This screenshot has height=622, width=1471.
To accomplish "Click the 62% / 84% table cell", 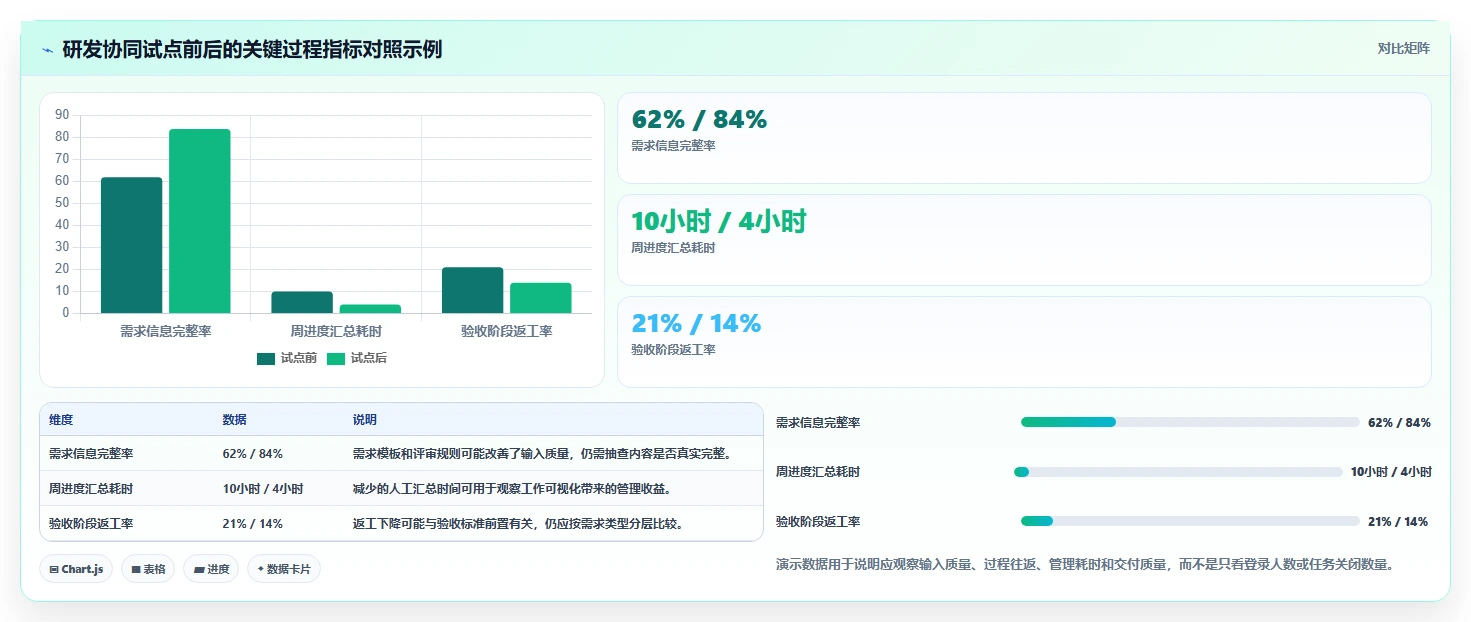I will (x=252, y=454).
